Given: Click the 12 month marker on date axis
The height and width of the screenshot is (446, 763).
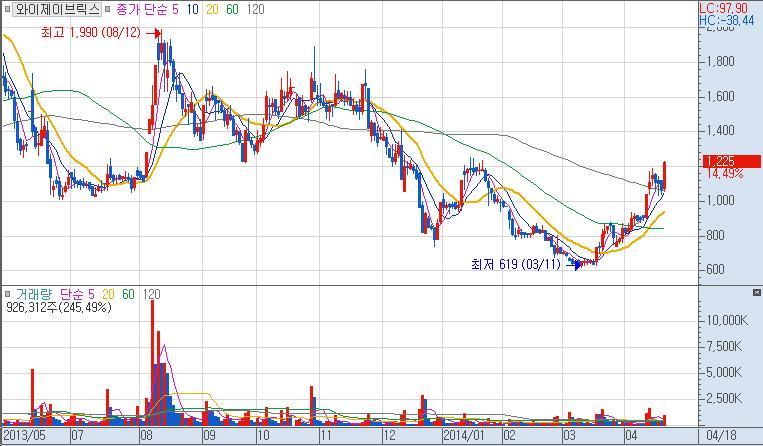Looking at the screenshot, I should 389,435.
